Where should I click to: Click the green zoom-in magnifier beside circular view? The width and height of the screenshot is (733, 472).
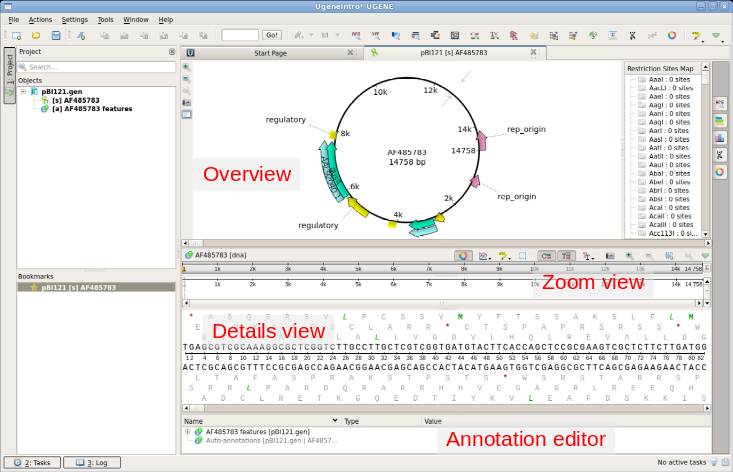(x=187, y=67)
